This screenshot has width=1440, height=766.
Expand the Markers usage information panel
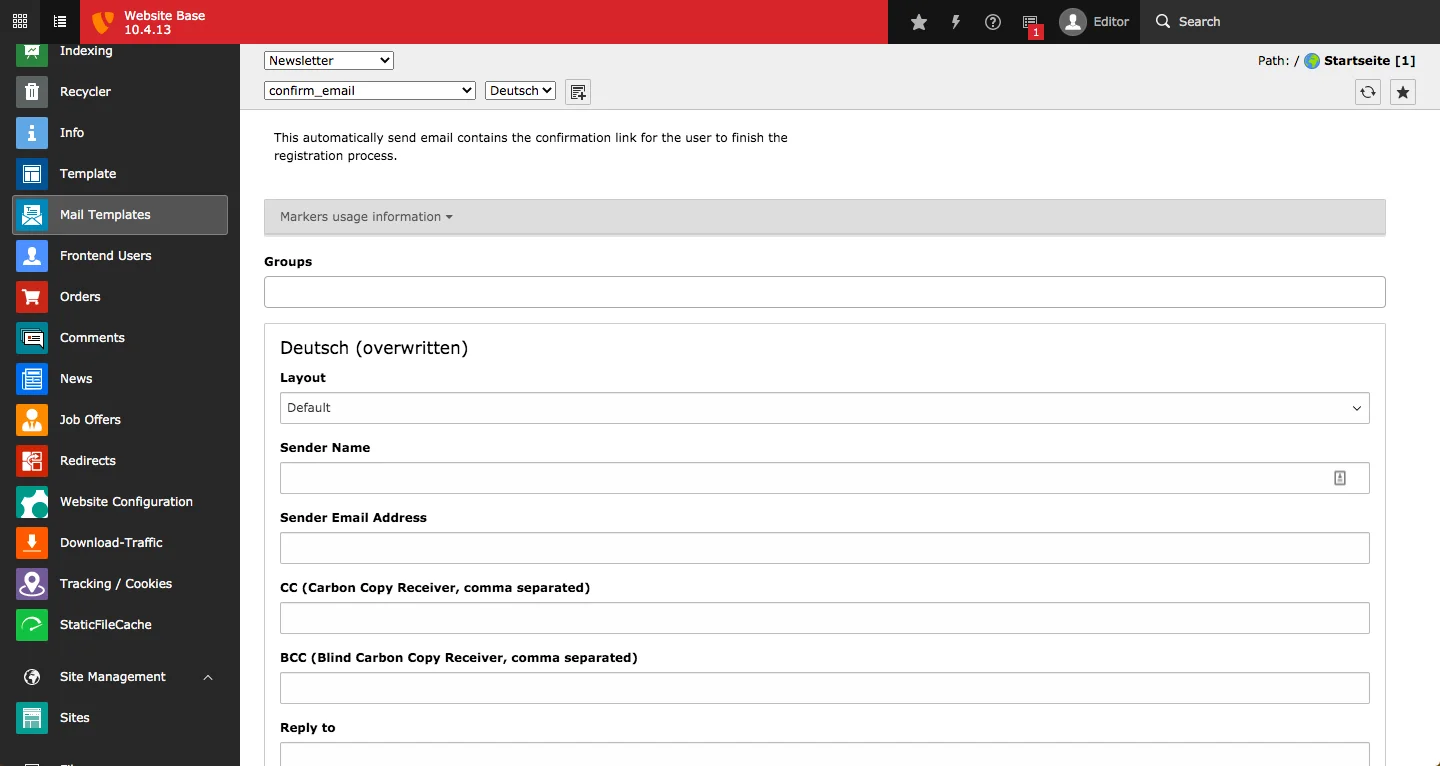(364, 216)
